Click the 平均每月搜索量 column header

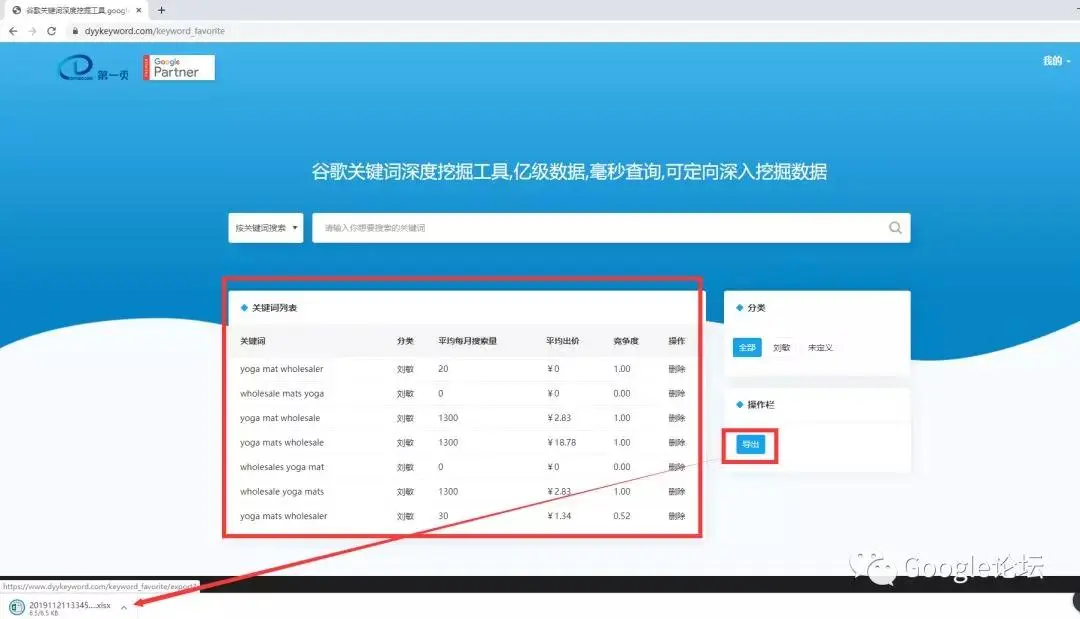(x=468, y=341)
